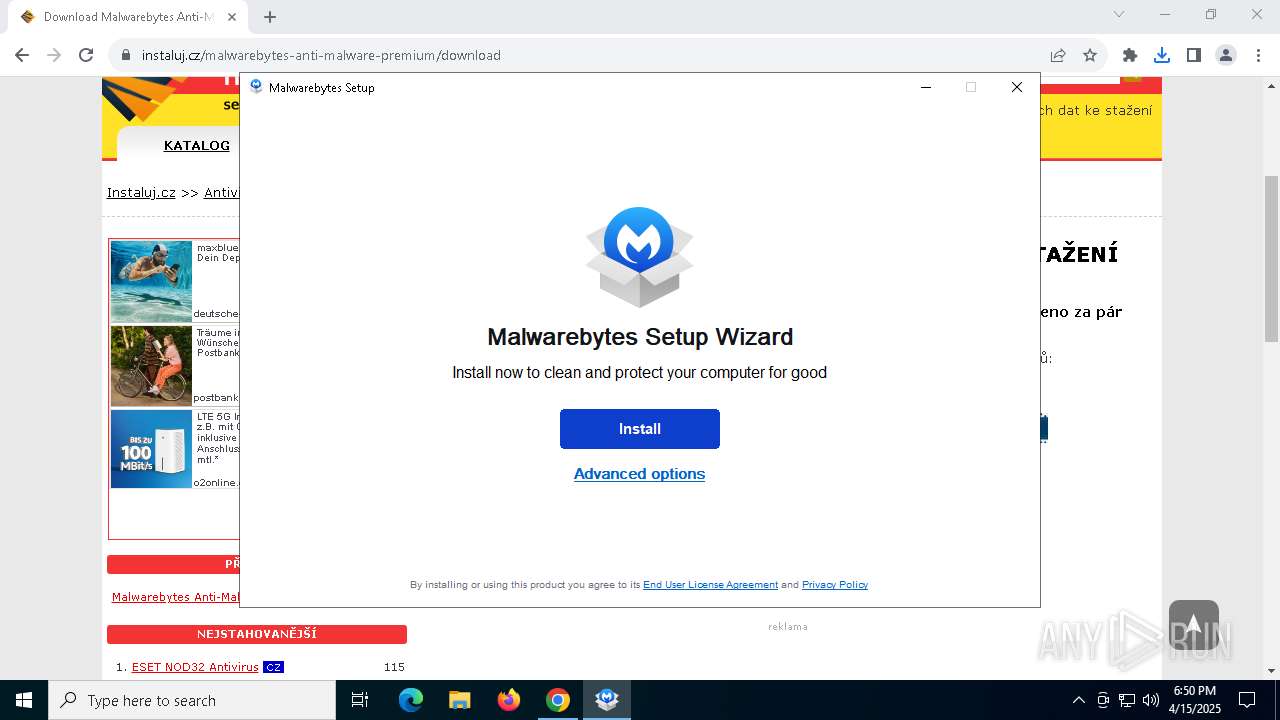Viewport: 1280px width, 720px height.
Task: Open Chrome downloads icon
Action: tap(1162, 55)
